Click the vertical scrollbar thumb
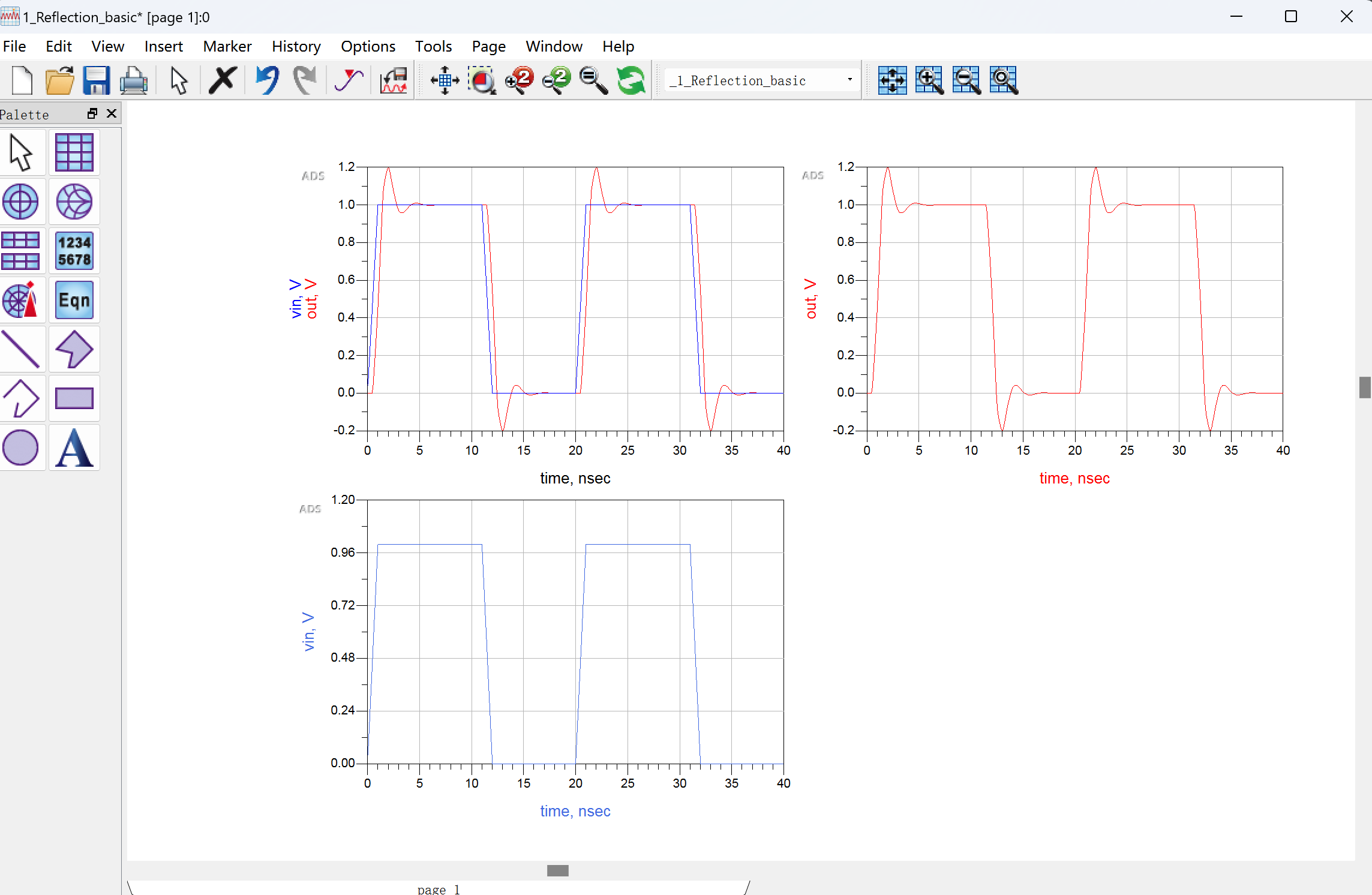Viewport: 1372px width, 895px height. click(x=1365, y=387)
